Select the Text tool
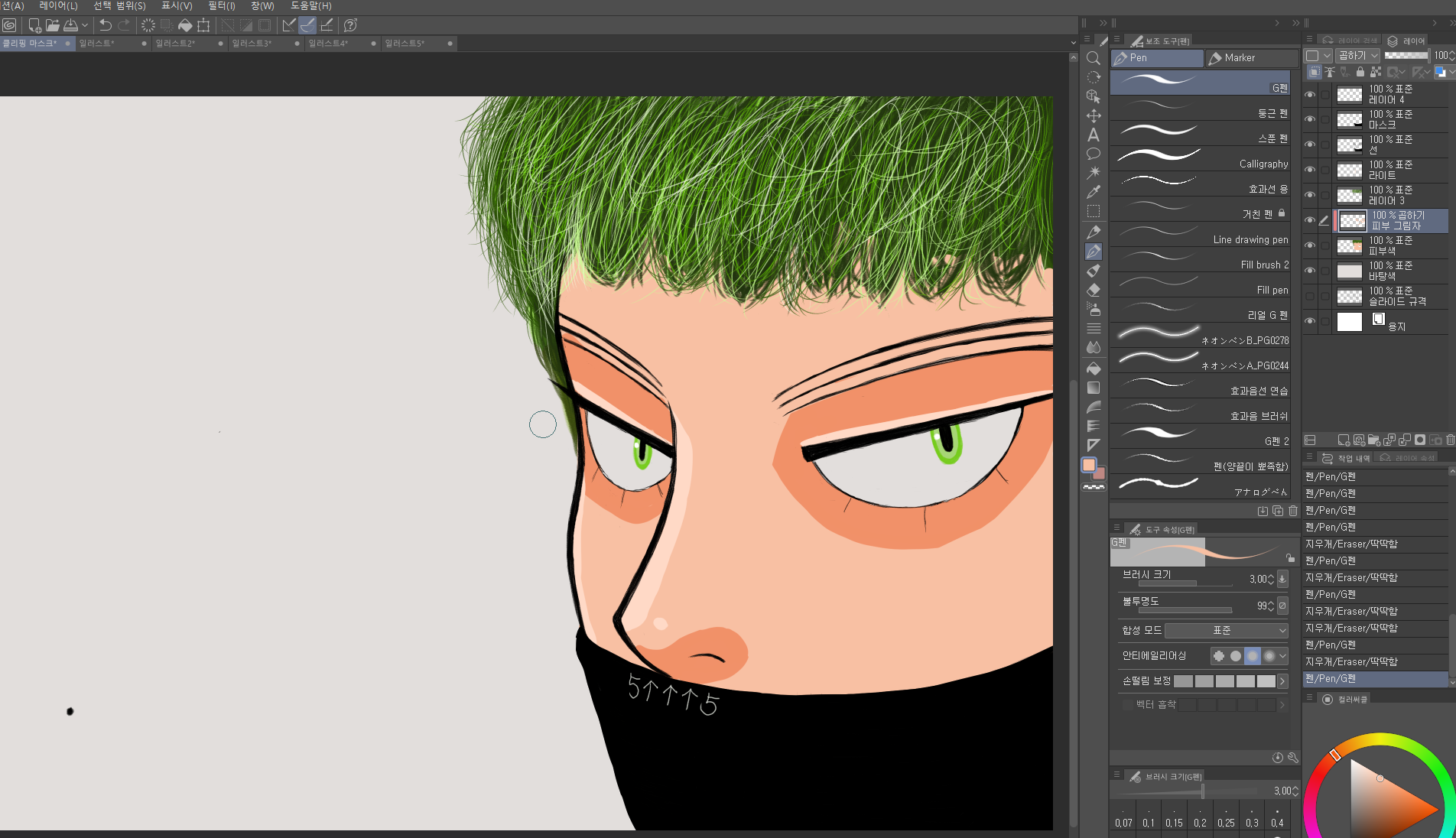1456x838 pixels. (1094, 135)
